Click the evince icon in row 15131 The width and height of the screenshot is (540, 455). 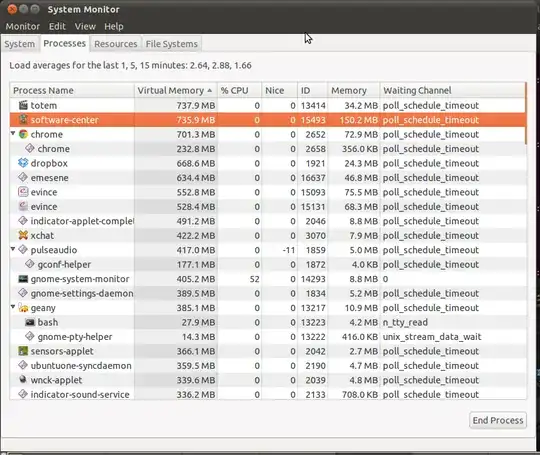23,206
